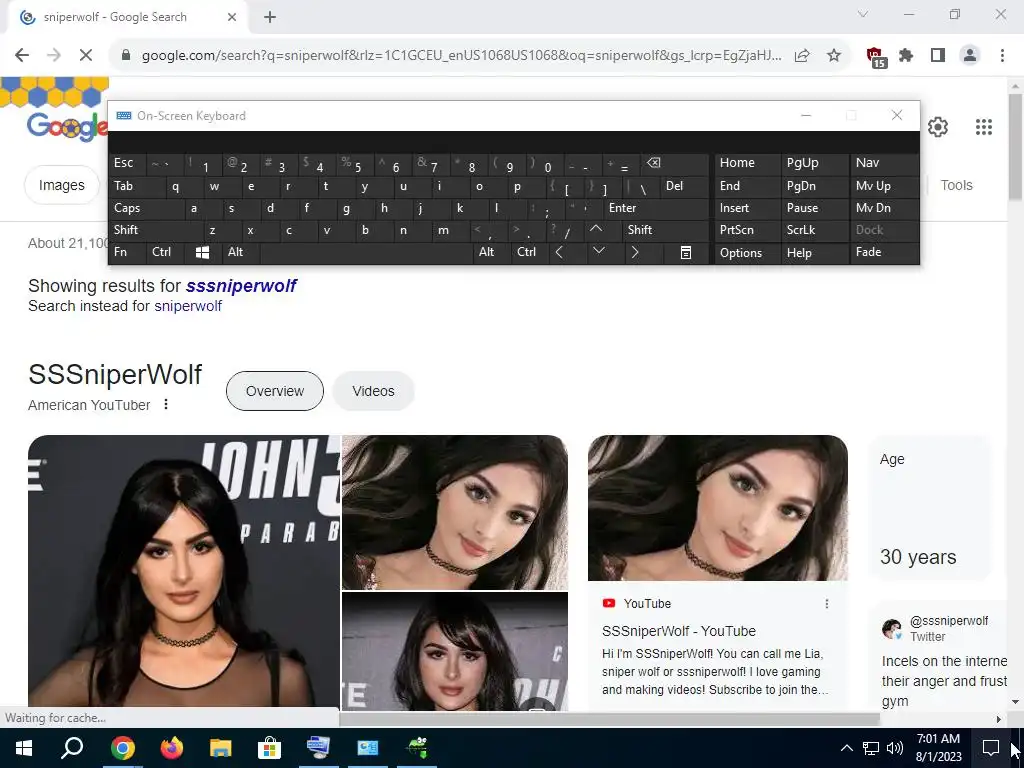Click the horizontal scrollbar at page bottom
The height and width of the screenshot is (768, 1024).
609,719
